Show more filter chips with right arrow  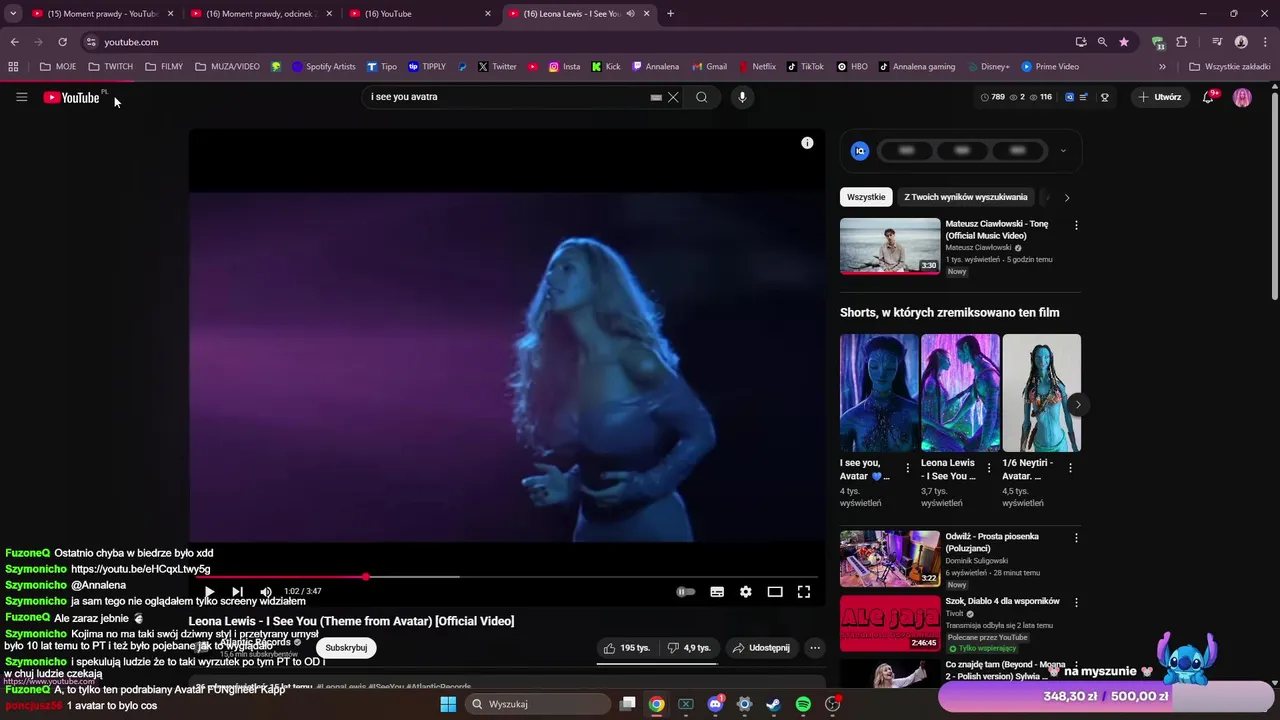[1067, 197]
